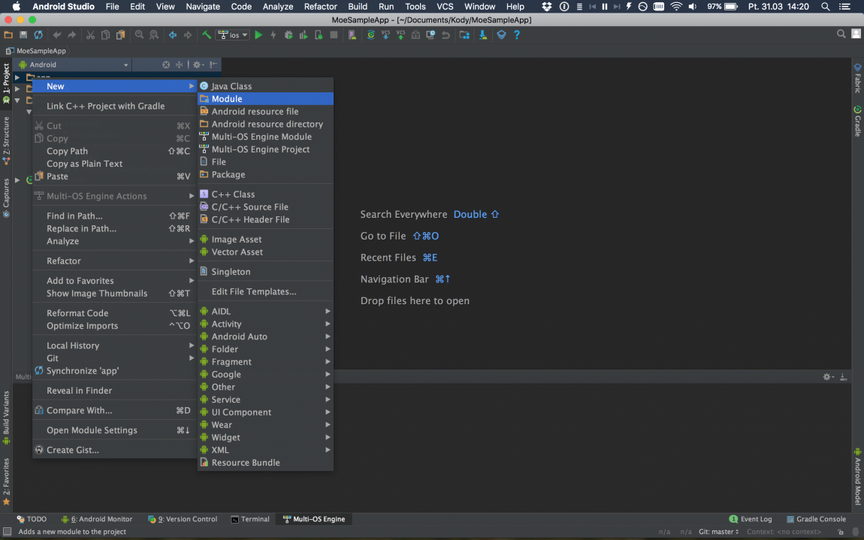The width and height of the screenshot is (864, 540).
Task: Choose Multi-OS Engine Module menu entry
Action: tap(261, 137)
